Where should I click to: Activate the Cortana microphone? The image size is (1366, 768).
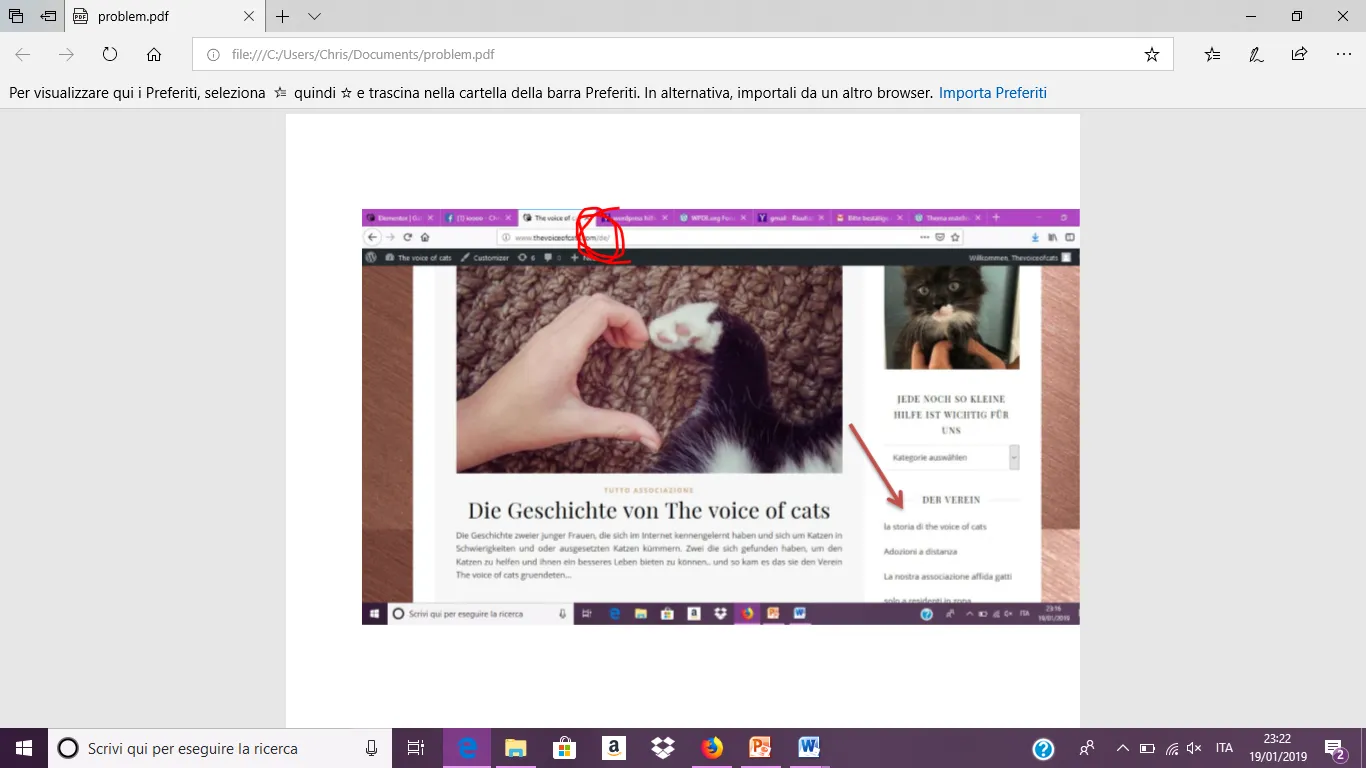372,748
